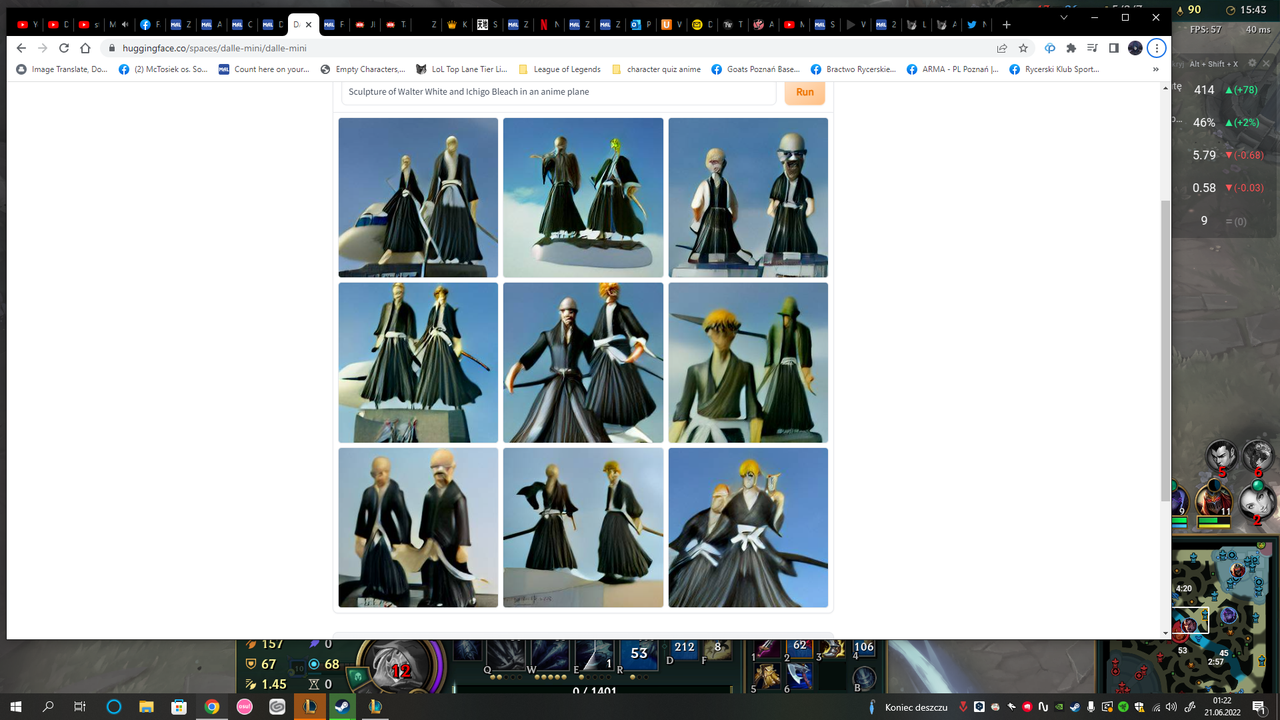The height and width of the screenshot is (720, 1280).
Task: Open File Explorer from the taskbar
Action: pyautogui.click(x=146, y=706)
